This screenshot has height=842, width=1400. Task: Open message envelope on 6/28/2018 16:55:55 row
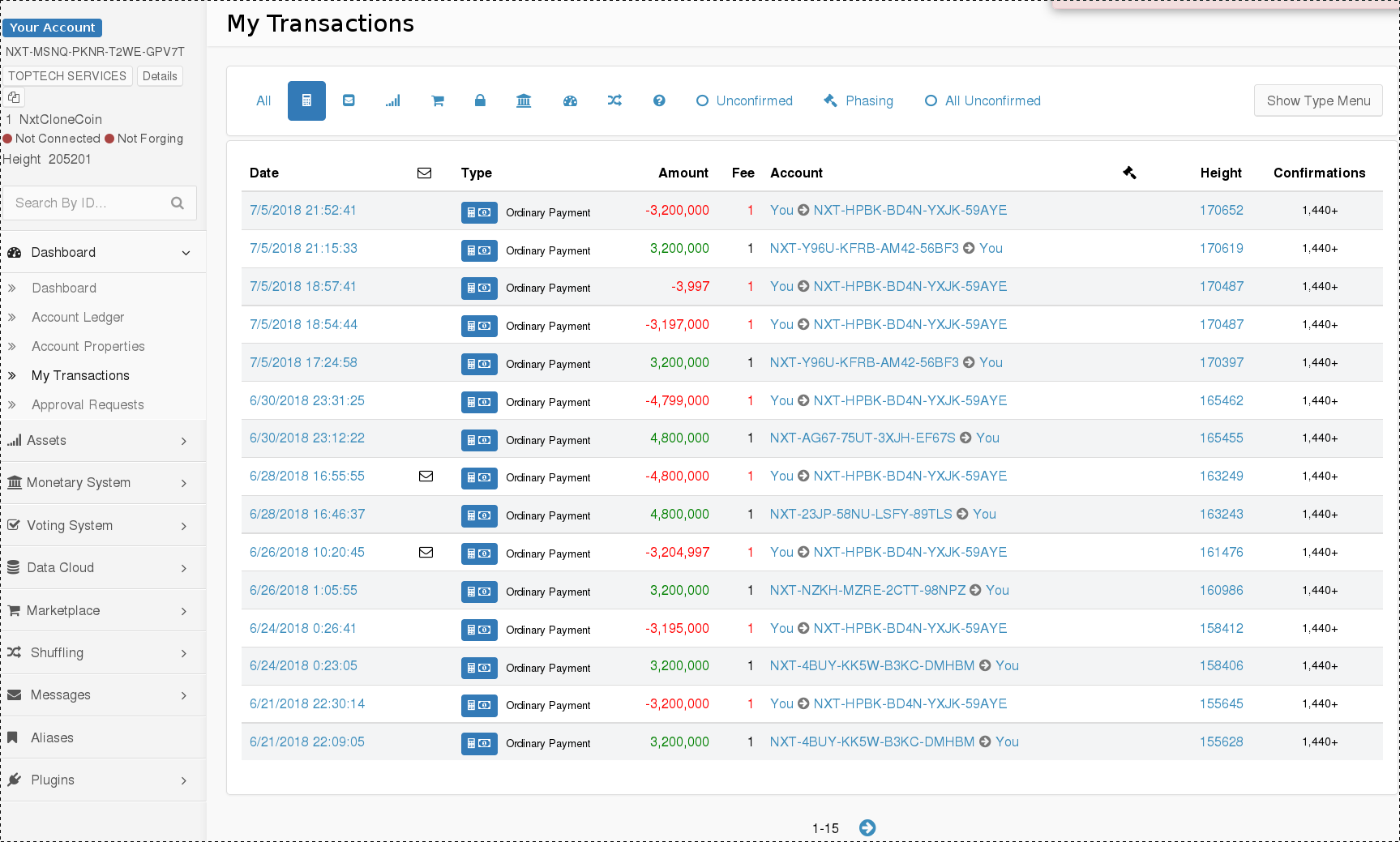426,476
